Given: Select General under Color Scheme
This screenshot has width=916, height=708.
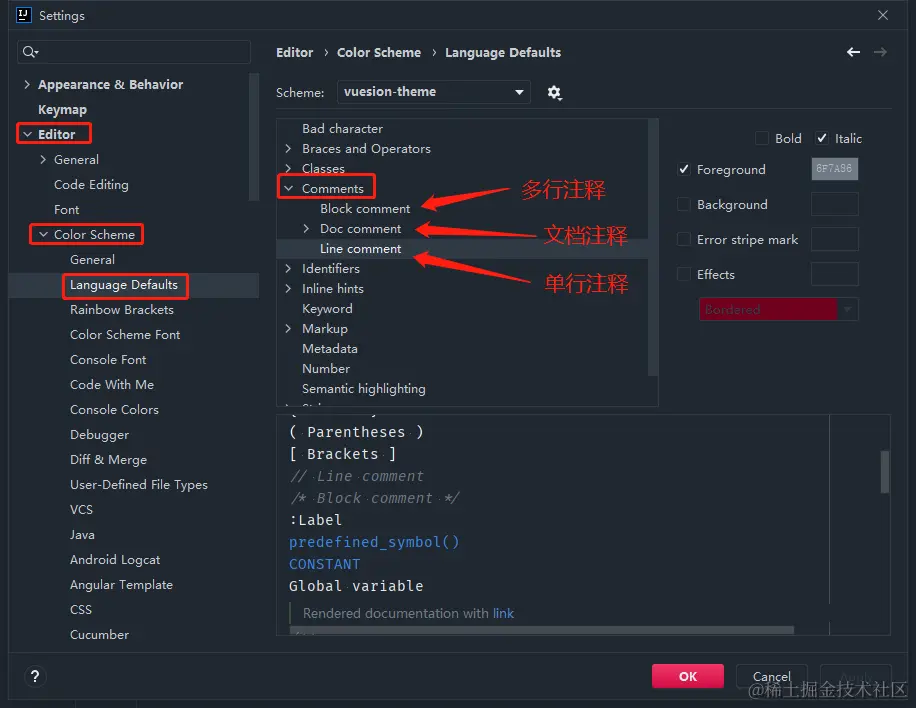Looking at the screenshot, I should (x=92, y=259).
